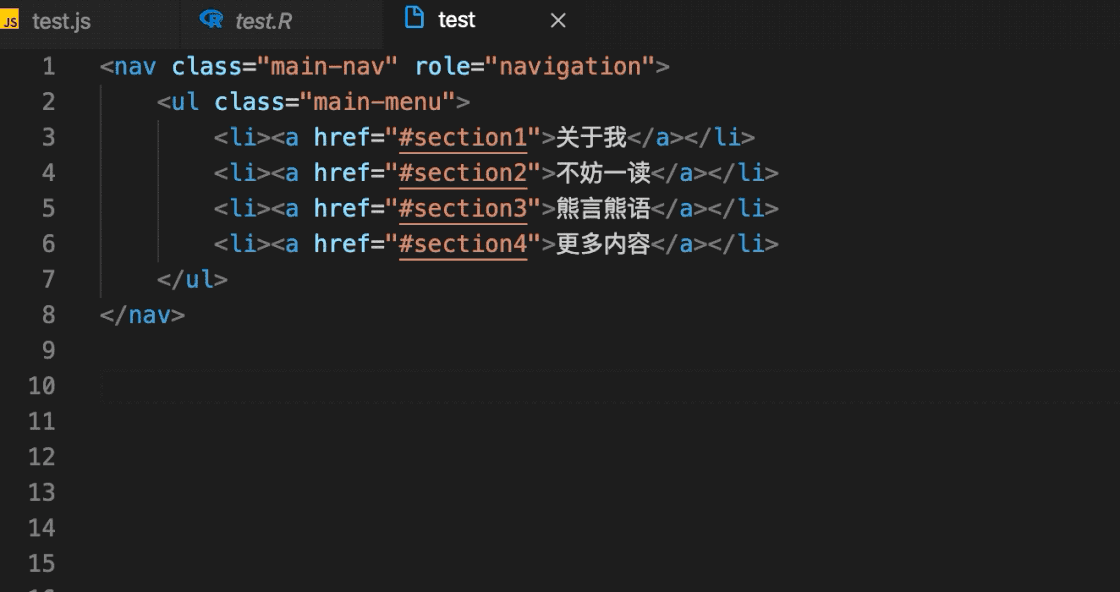The image size is (1120, 592).
Task: Click the #section1 href link
Action: [462, 138]
